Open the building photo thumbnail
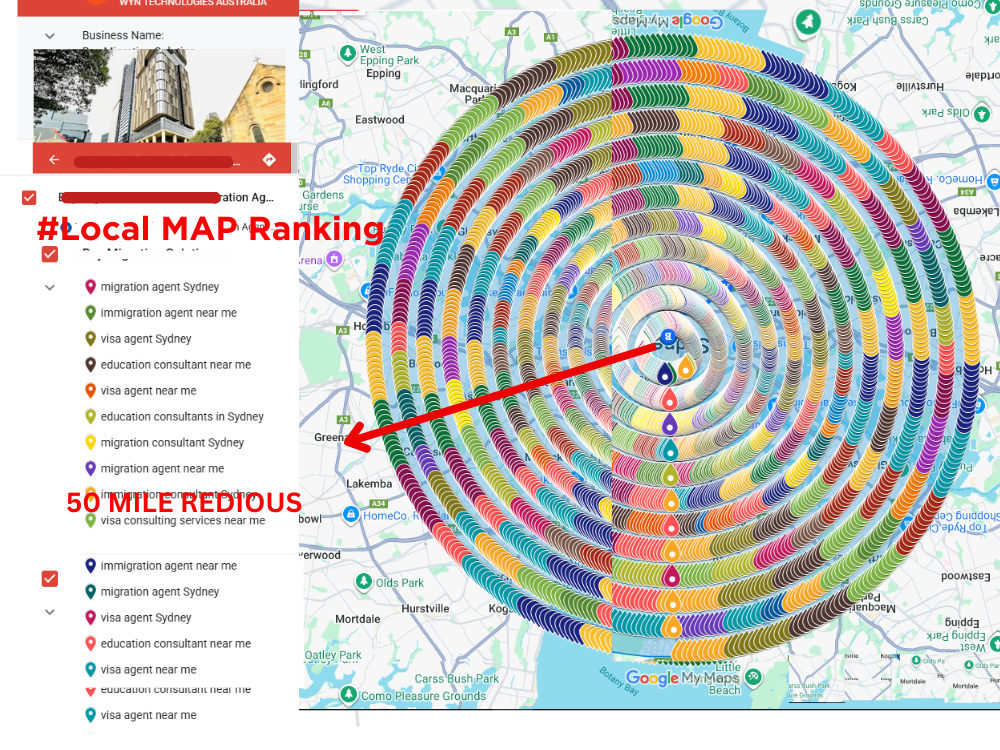Image resolution: width=1000 pixels, height=750 pixels. click(160, 96)
